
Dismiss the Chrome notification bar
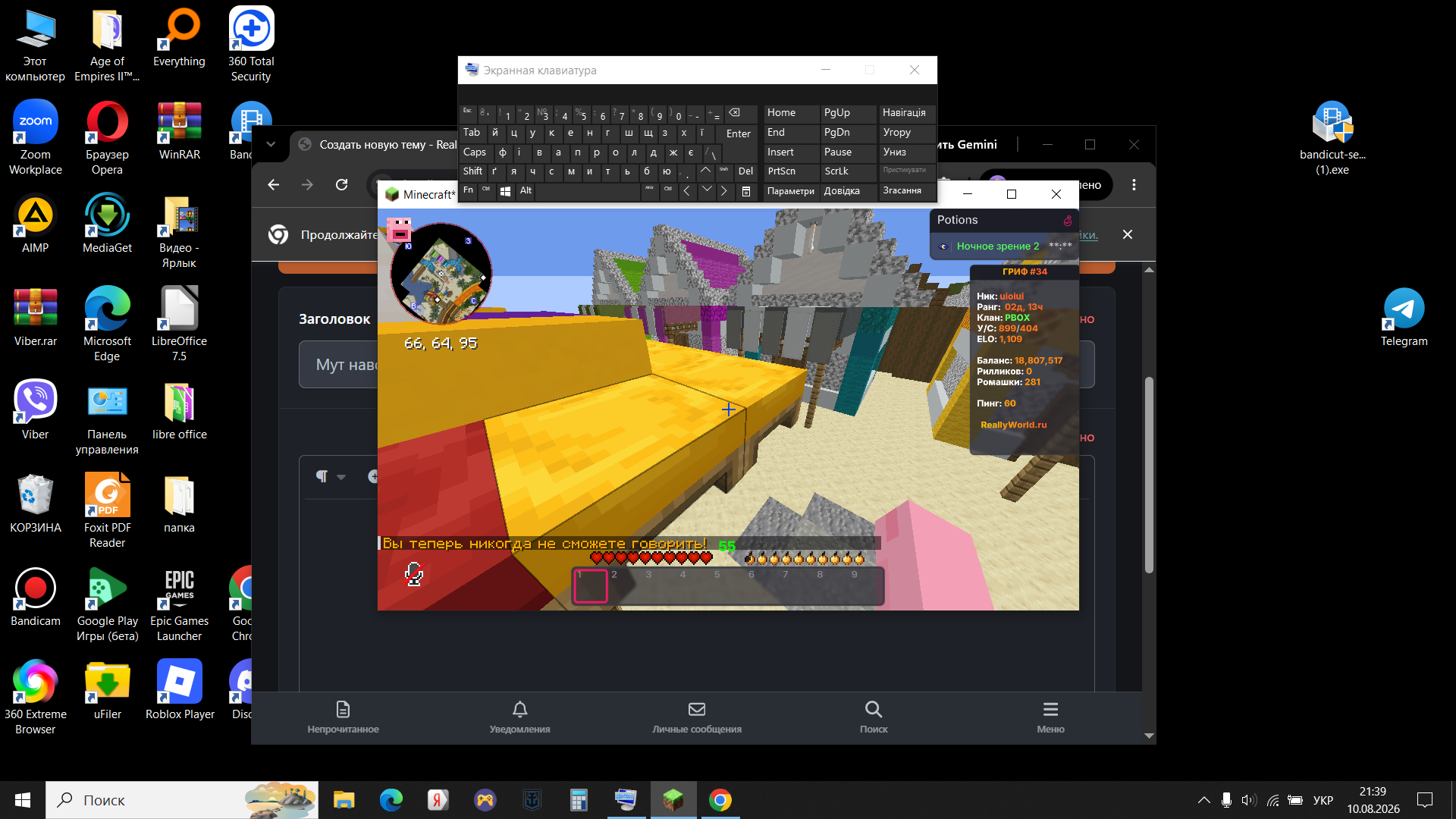tap(1128, 234)
